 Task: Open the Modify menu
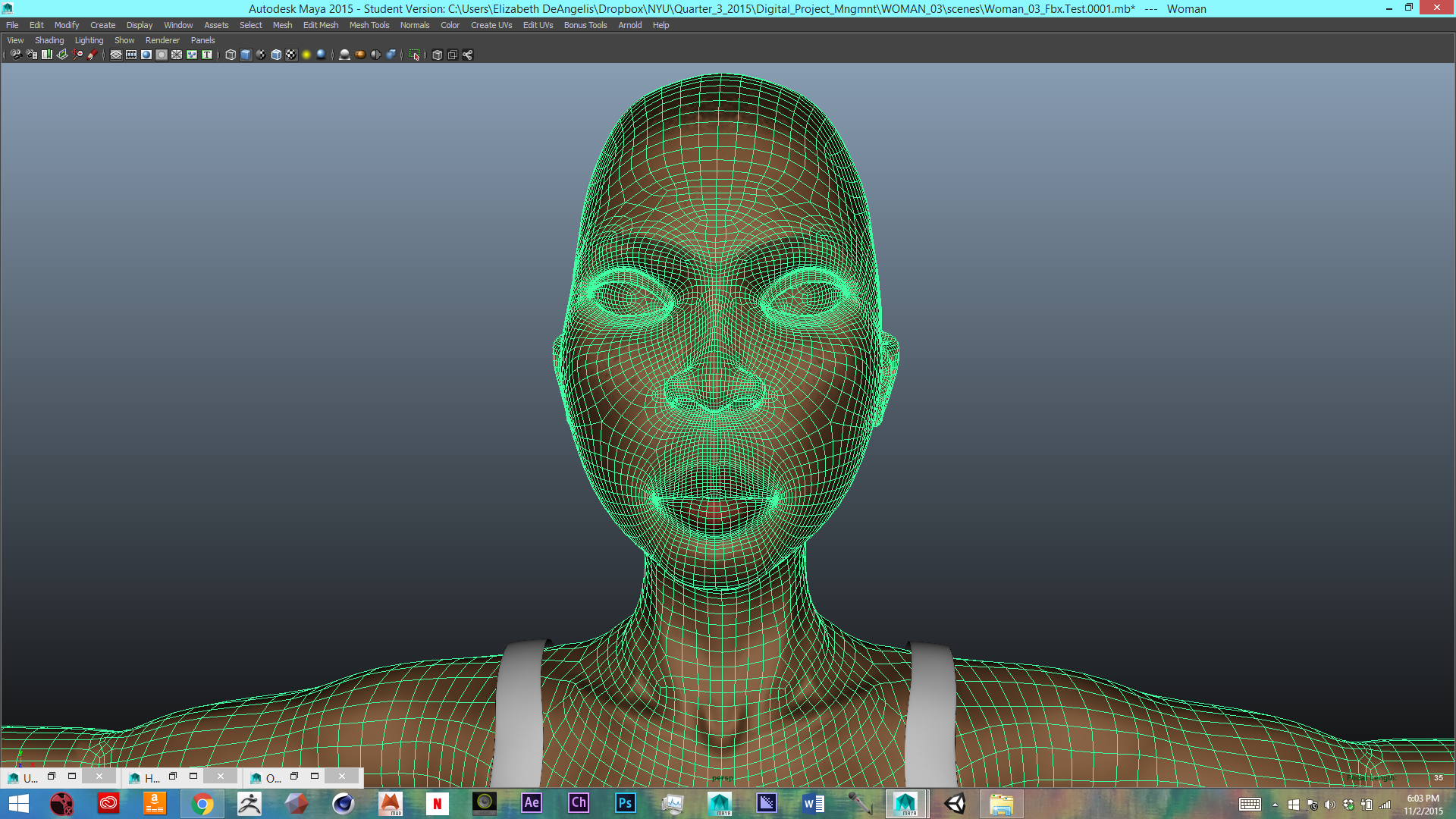tap(67, 25)
